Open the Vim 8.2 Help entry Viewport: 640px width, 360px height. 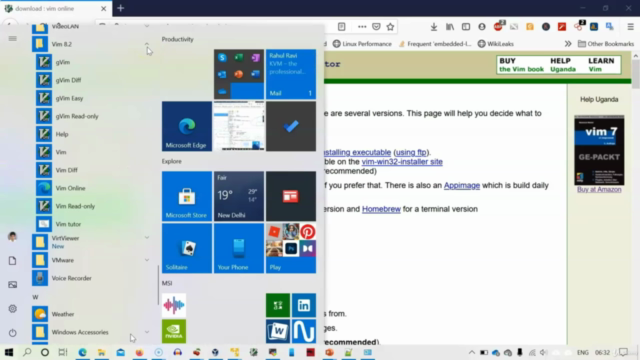tap(62, 134)
